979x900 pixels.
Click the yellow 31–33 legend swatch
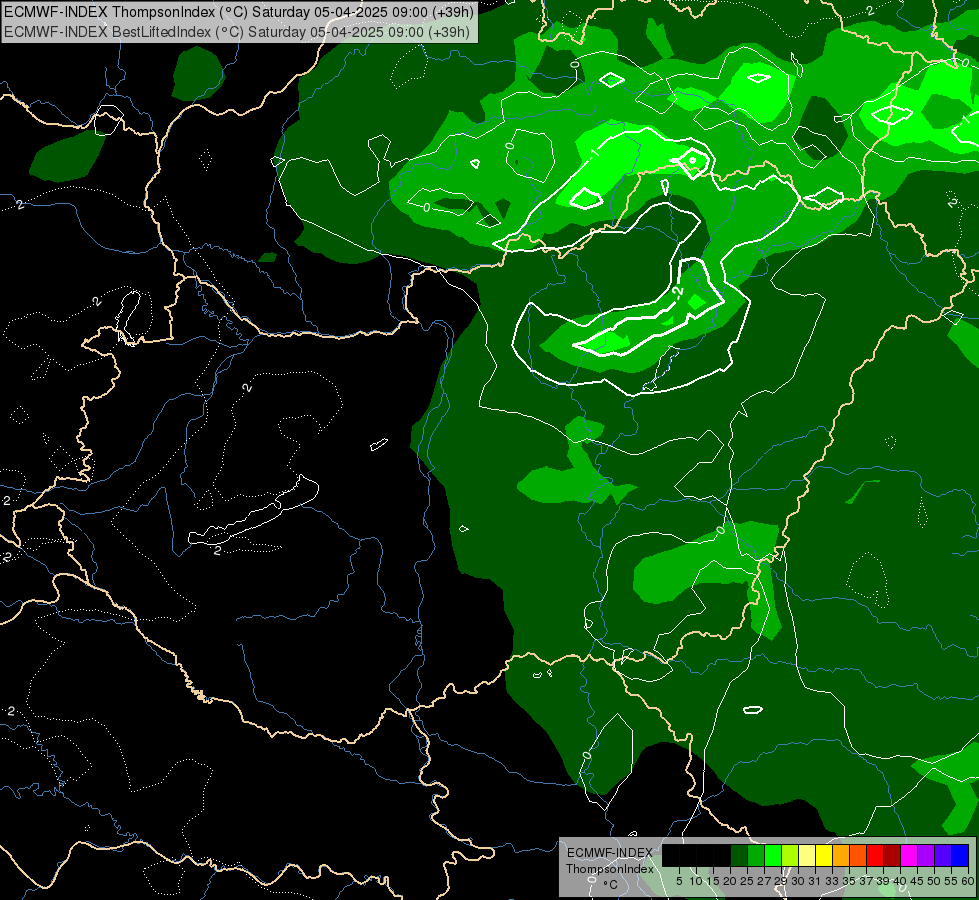pyautogui.click(x=824, y=855)
